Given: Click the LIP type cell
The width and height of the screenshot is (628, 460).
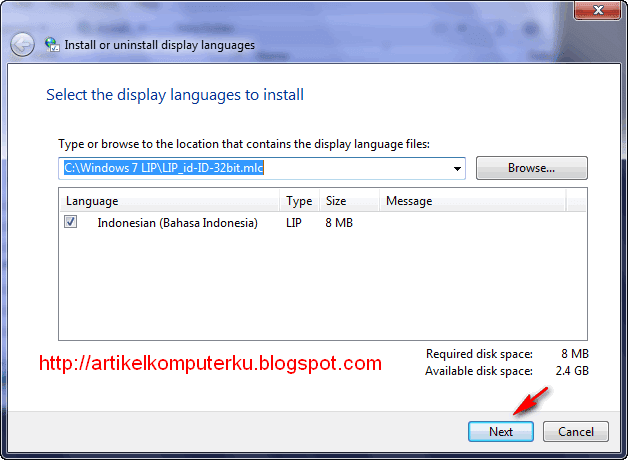Looking at the screenshot, I should coord(294,223).
